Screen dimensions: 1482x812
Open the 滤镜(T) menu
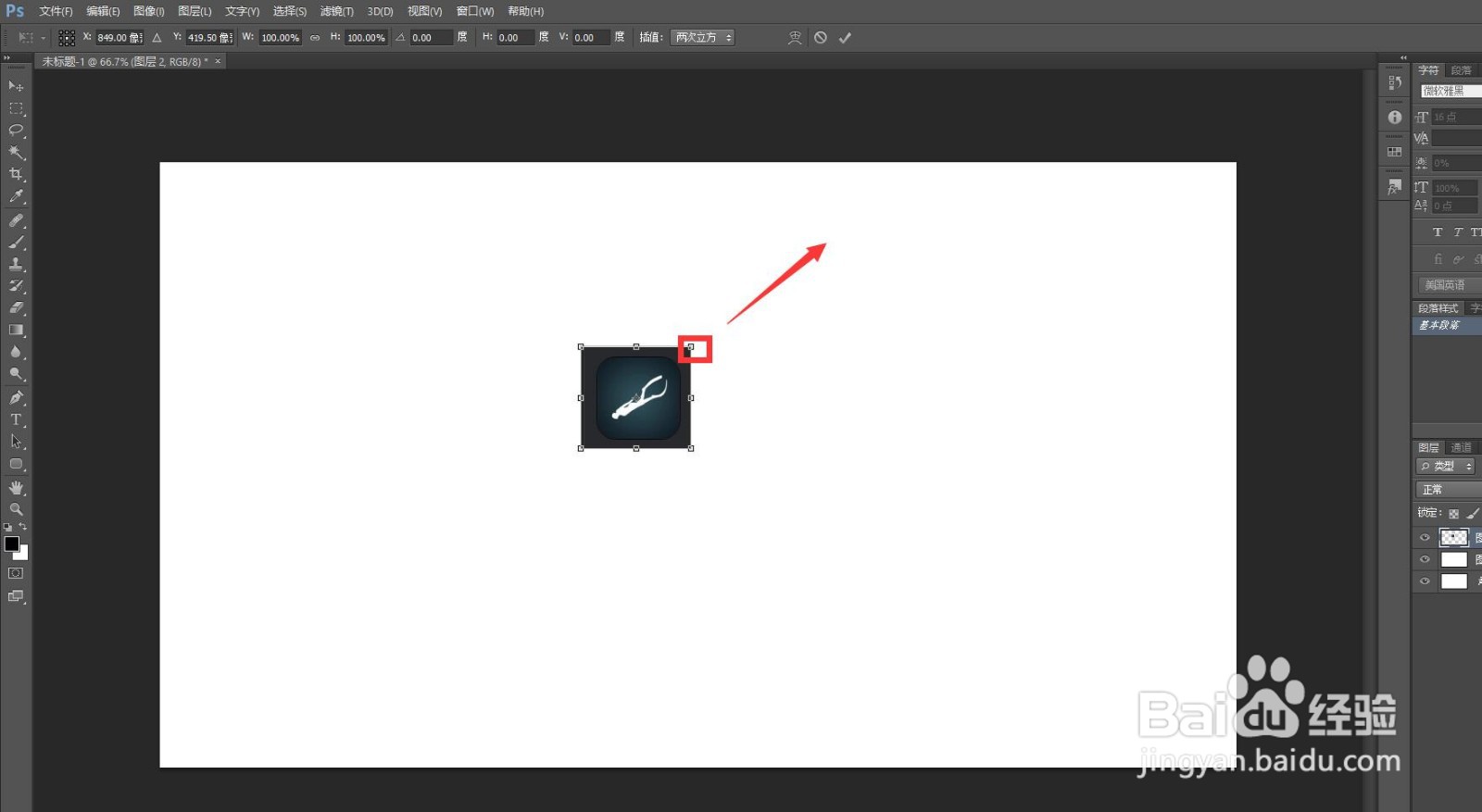(x=336, y=11)
